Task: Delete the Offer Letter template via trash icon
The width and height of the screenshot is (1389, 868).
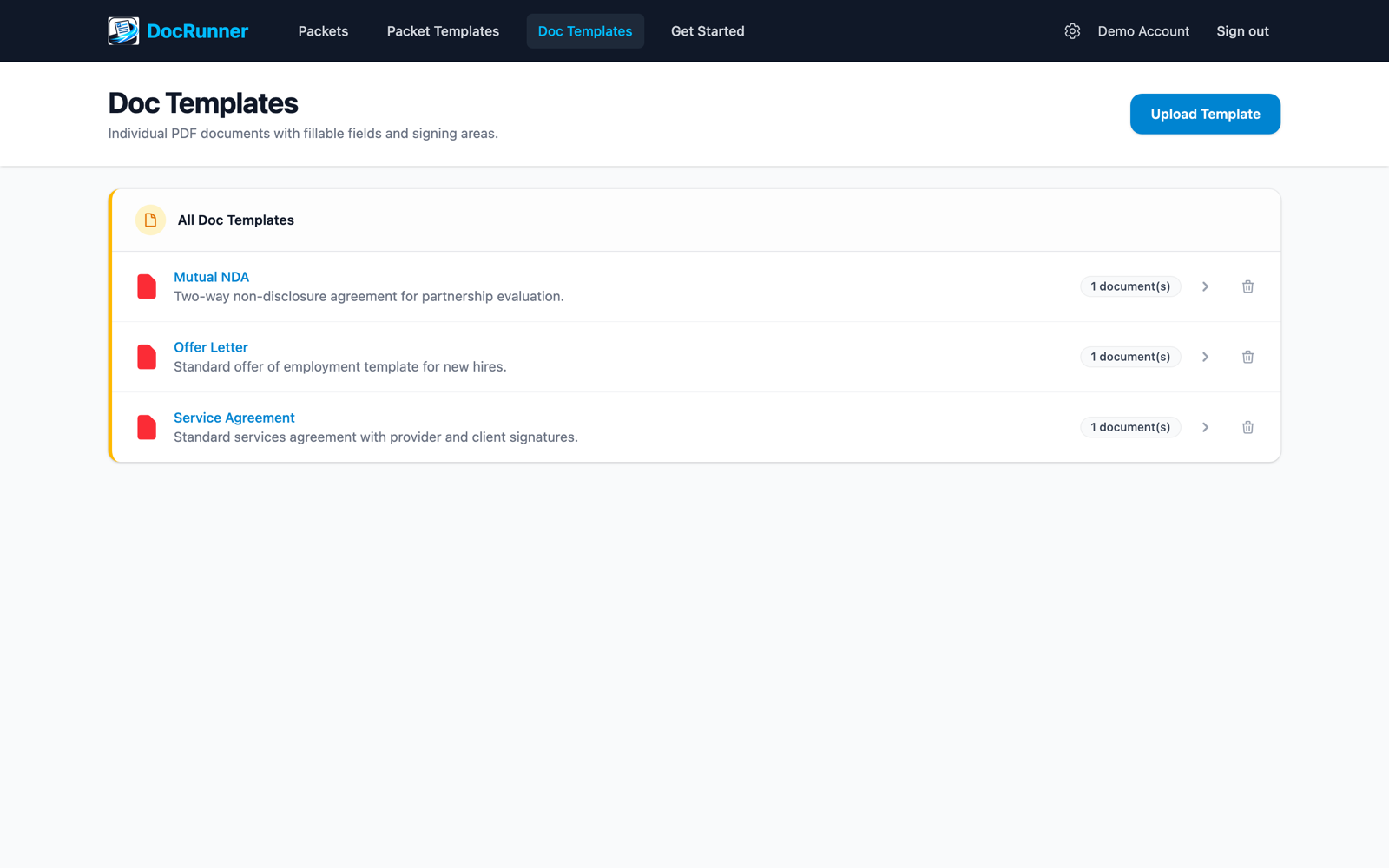Action: pyautogui.click(x=1247, y=357)
